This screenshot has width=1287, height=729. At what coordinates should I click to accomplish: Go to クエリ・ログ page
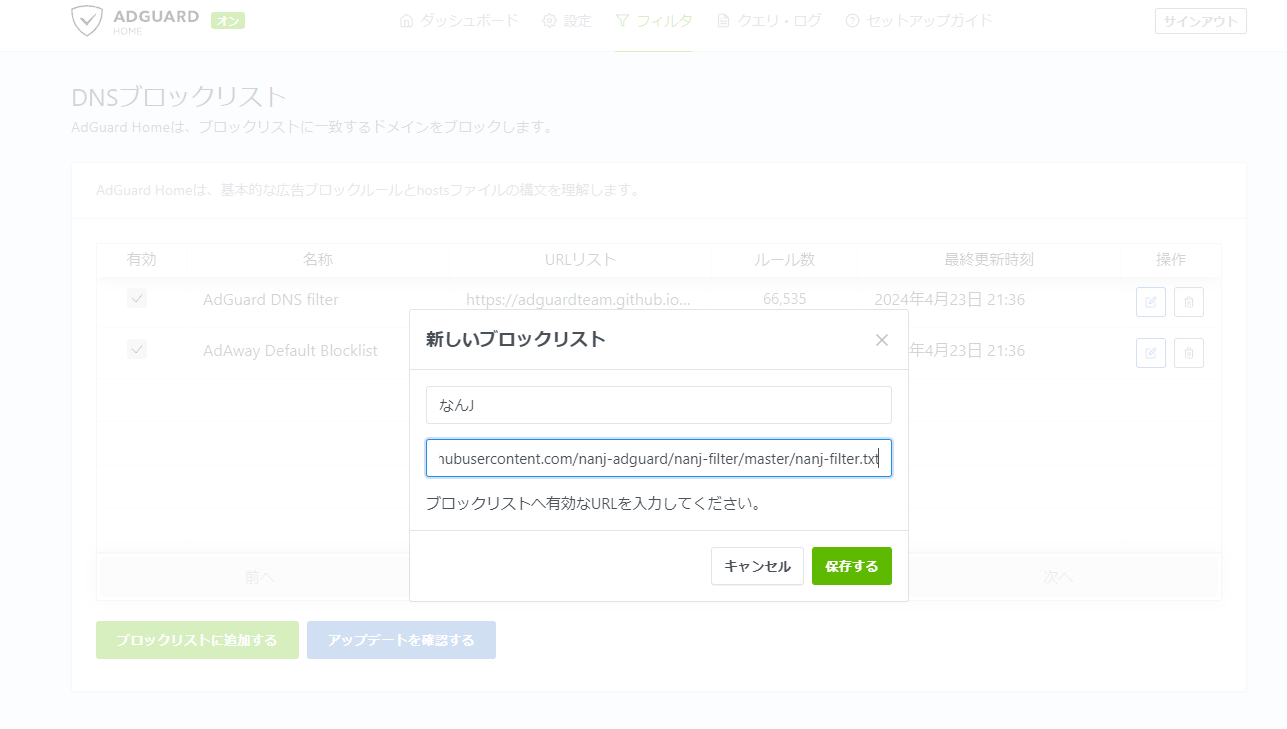768,21
